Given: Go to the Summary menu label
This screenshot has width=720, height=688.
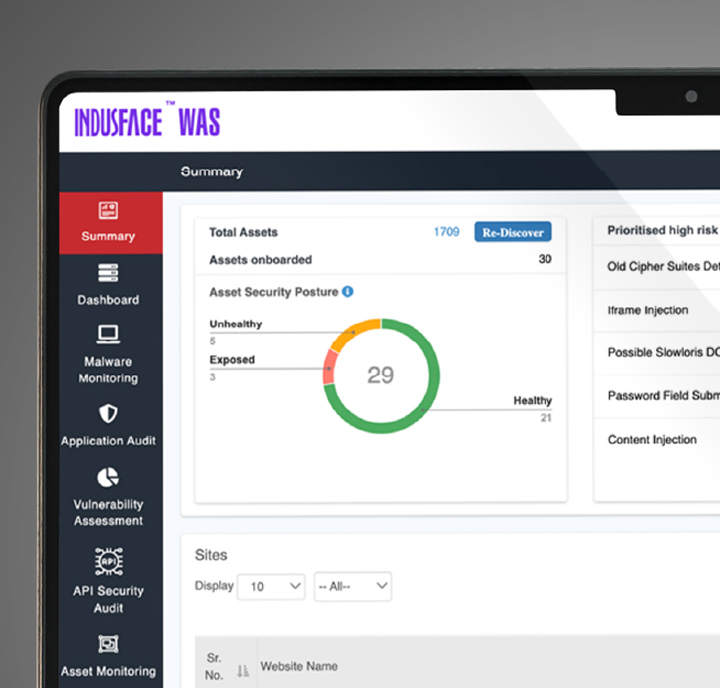Looking at the screenshot, I should click(108, 236).
